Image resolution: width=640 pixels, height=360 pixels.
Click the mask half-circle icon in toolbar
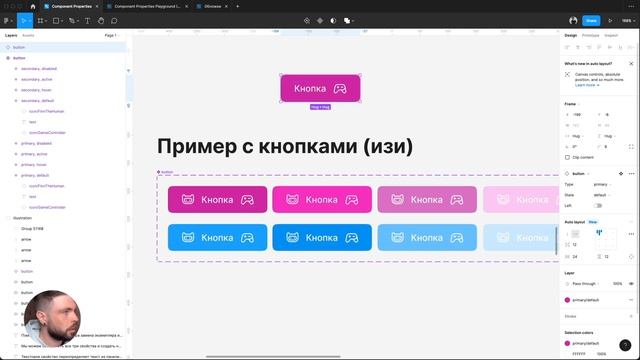333,21
